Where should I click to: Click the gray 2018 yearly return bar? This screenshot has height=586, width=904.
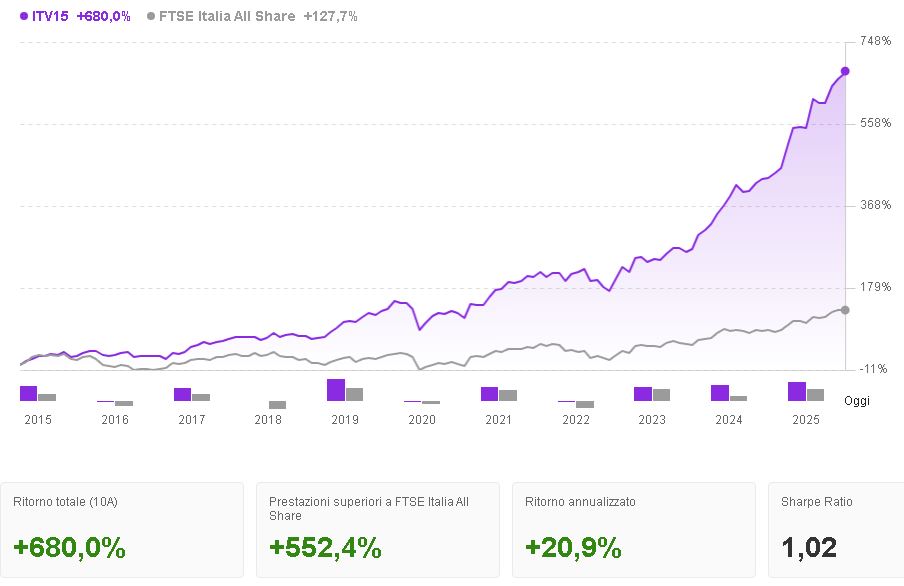(277, 404)
